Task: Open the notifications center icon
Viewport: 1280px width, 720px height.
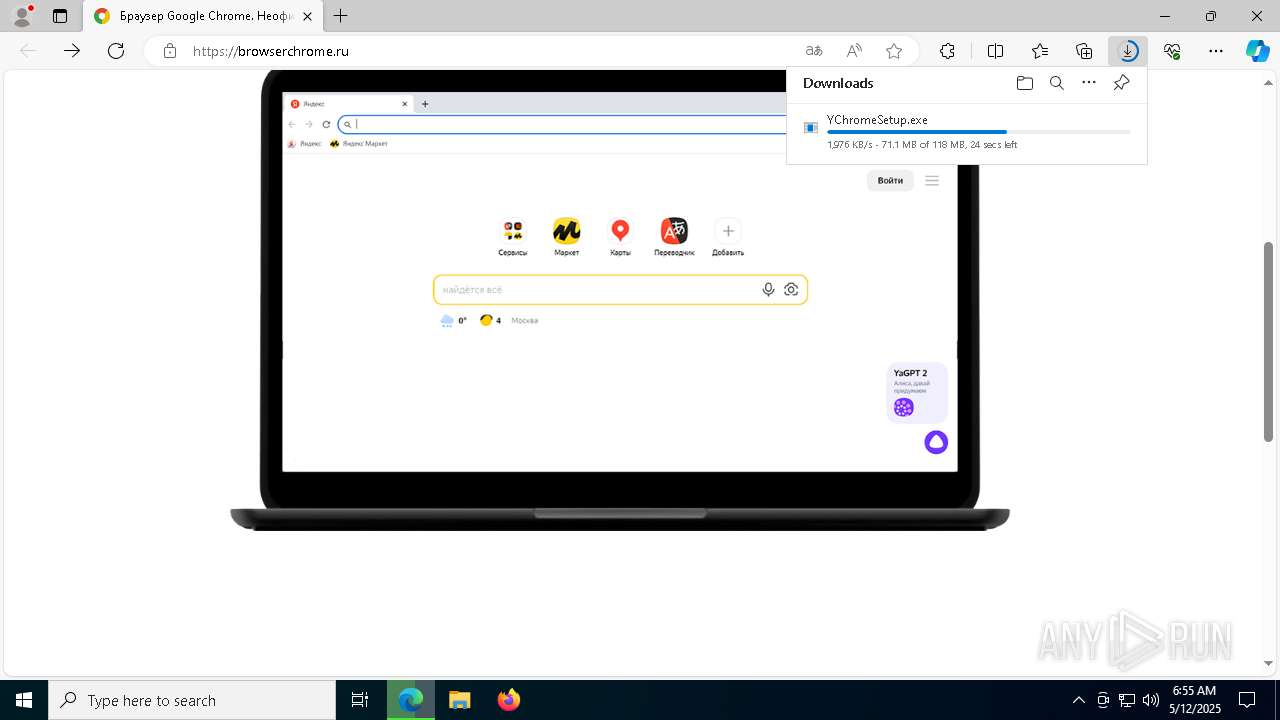Action: (x=1247, y=700)
